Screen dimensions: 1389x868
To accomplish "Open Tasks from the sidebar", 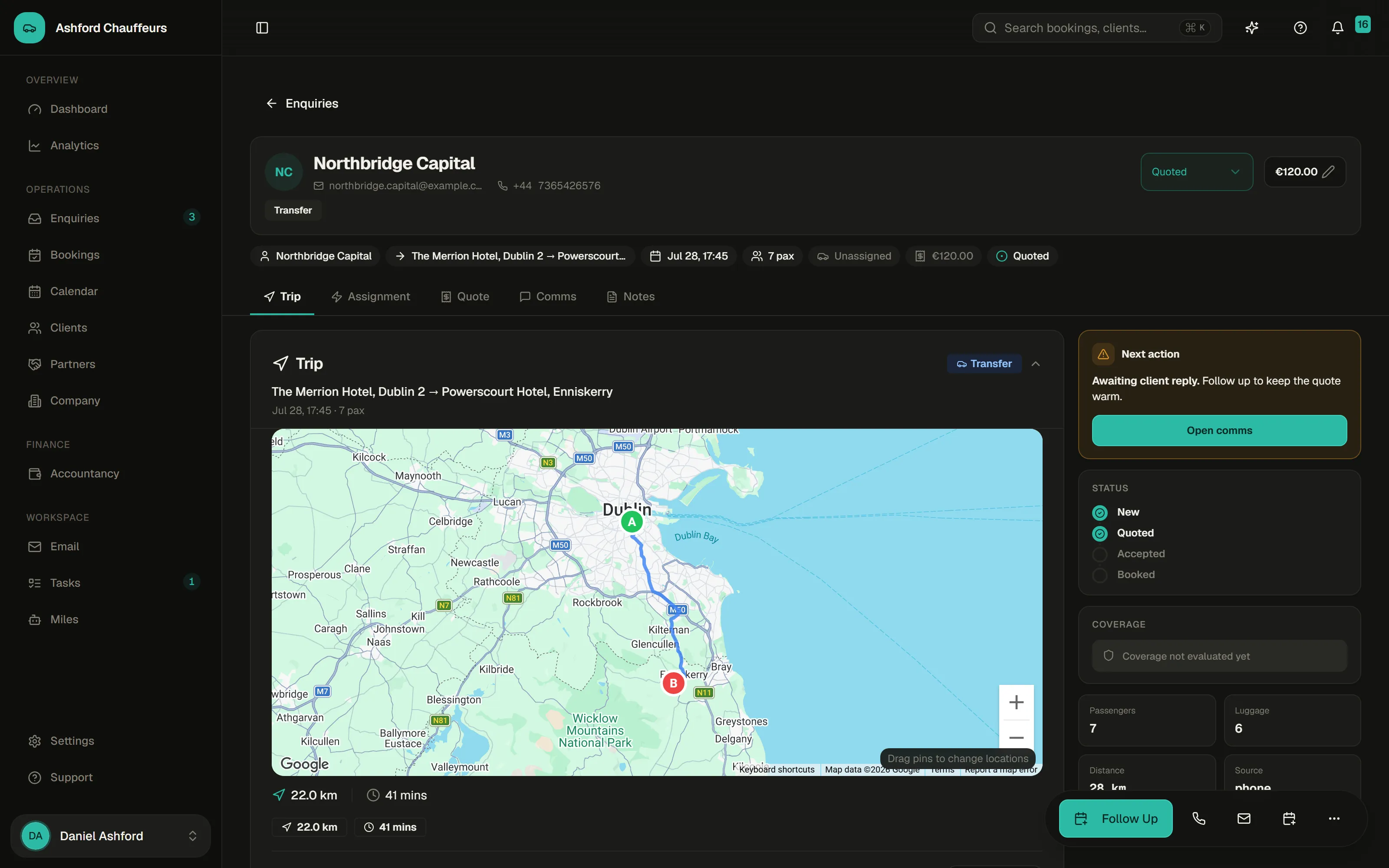I will click(111, 583).
